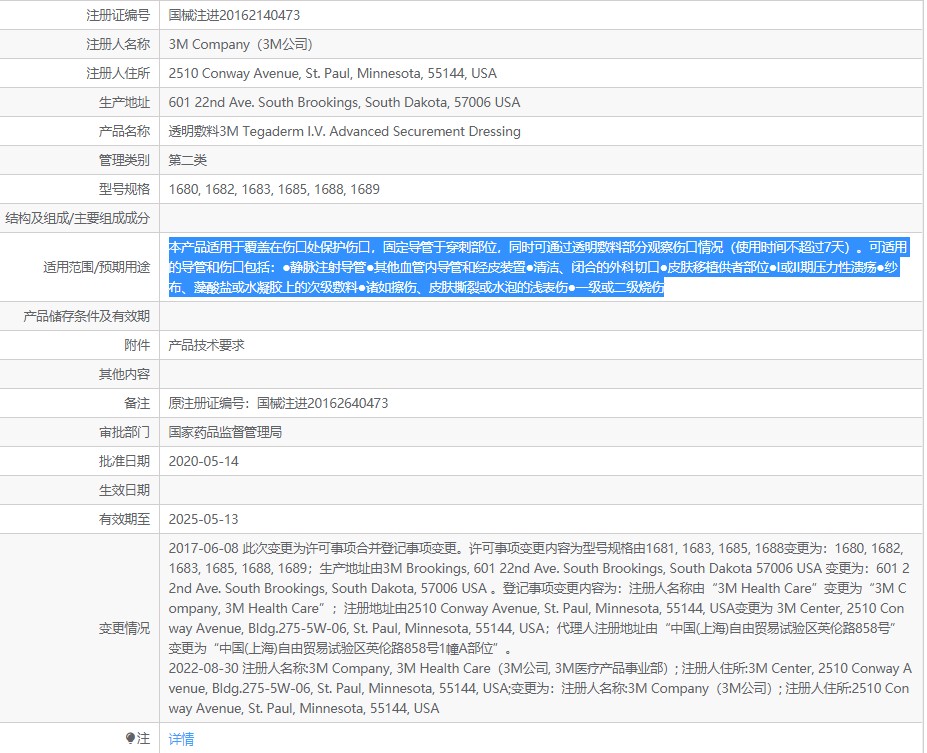
Task: Select the 第二类 management category value
Action: point(187,160)
